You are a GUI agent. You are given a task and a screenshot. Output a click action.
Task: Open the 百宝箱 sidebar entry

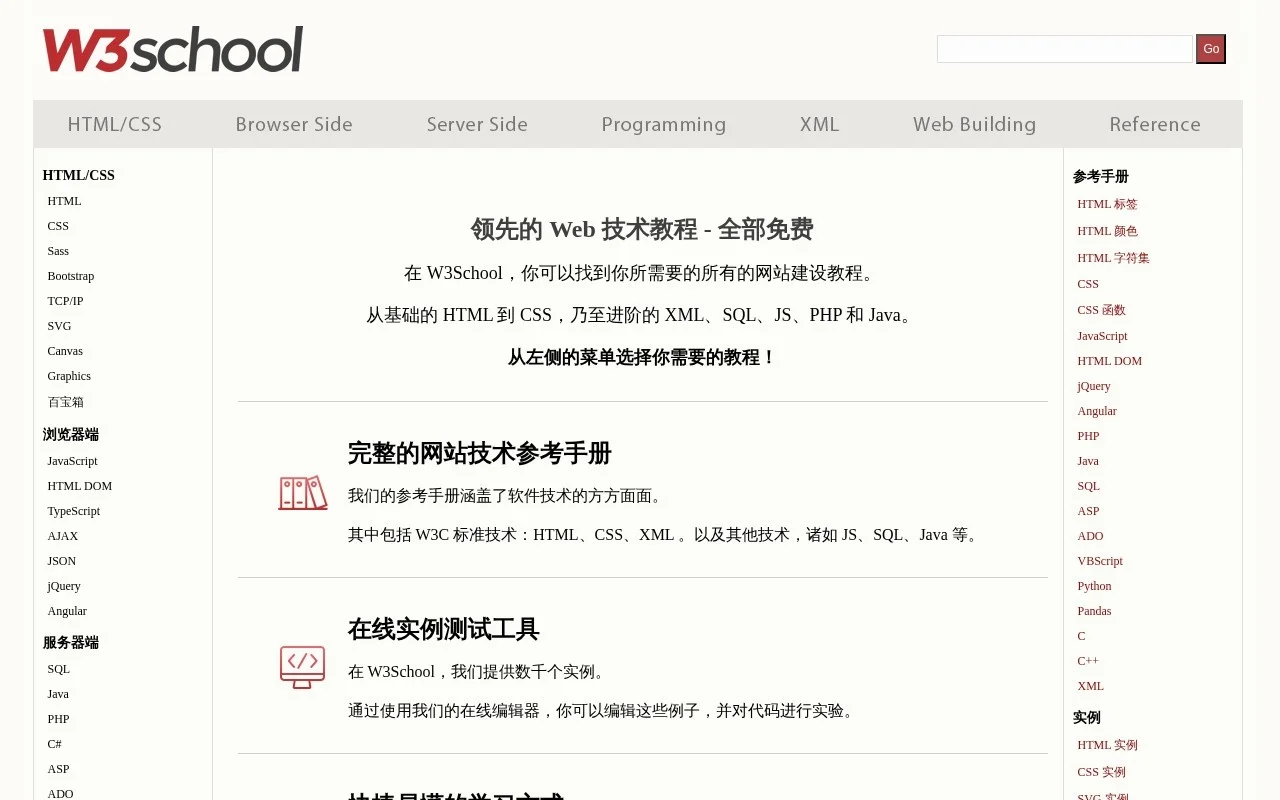tap(64, 401)
